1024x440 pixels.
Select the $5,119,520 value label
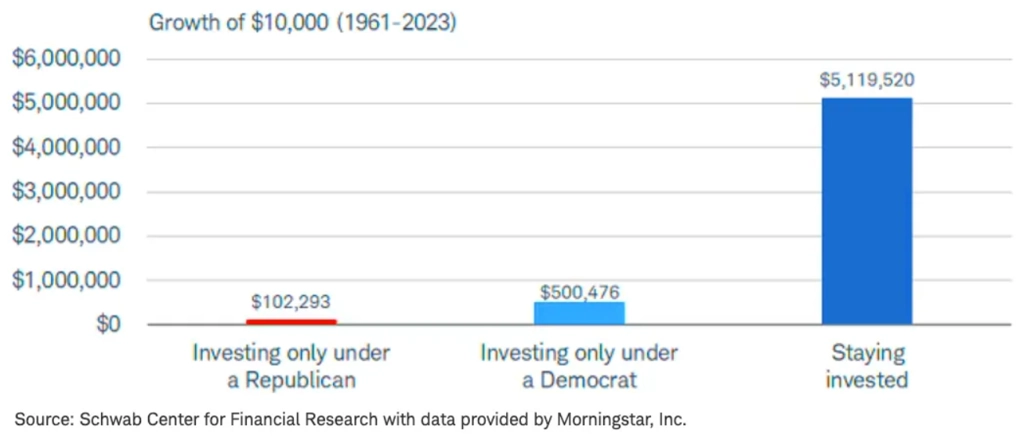(x=867, y=81)
